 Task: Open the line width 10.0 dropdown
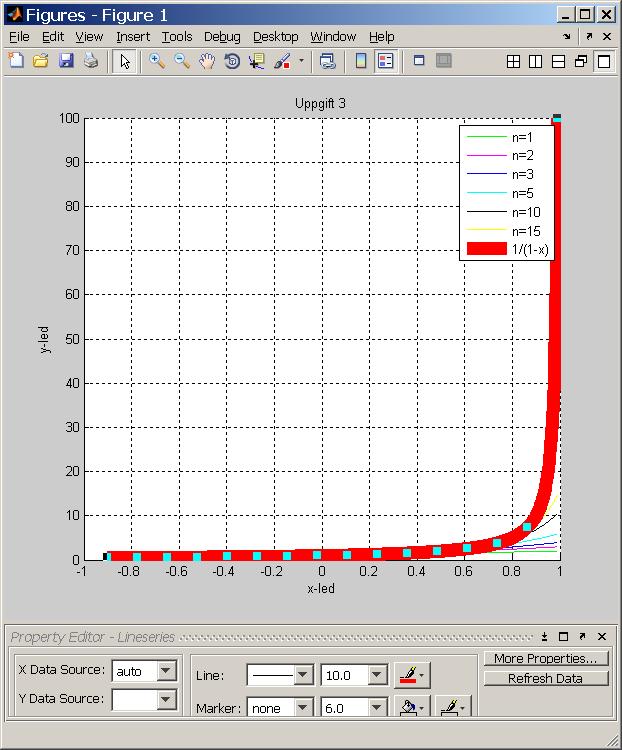click(377, 675)
